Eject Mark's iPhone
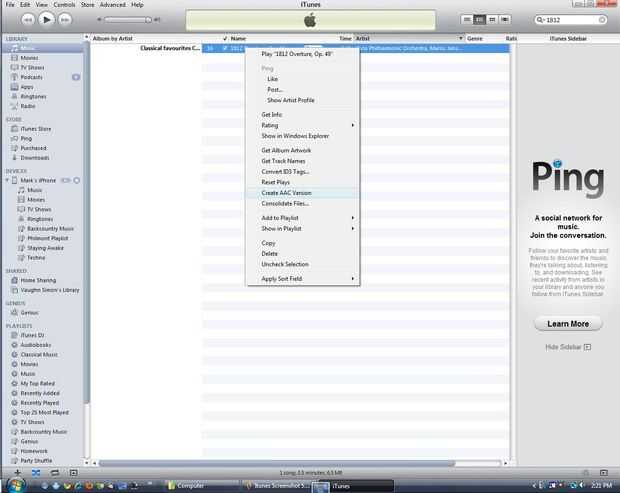This screenshot has width=620, height=493. click(77, 180)
